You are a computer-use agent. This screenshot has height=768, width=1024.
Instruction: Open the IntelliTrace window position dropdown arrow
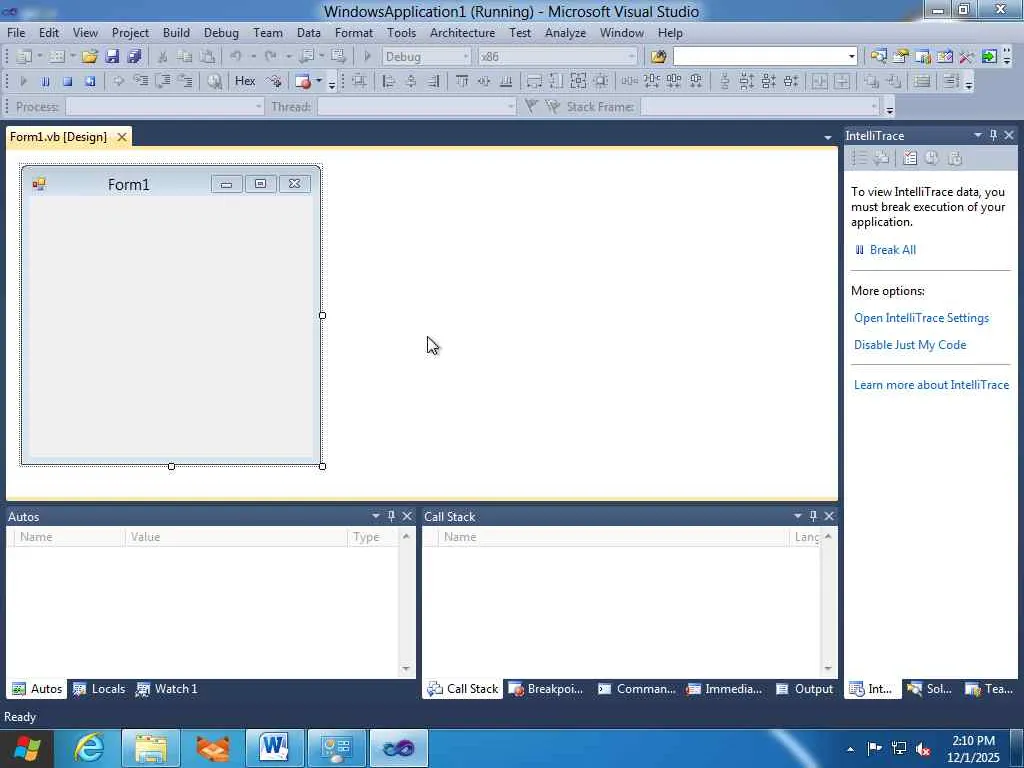(x=978, y=135)
